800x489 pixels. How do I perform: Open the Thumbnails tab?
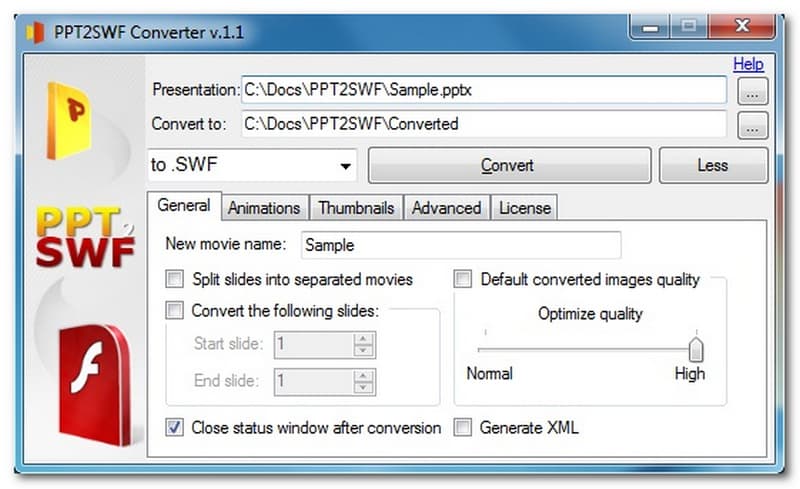tap(356, 208)
